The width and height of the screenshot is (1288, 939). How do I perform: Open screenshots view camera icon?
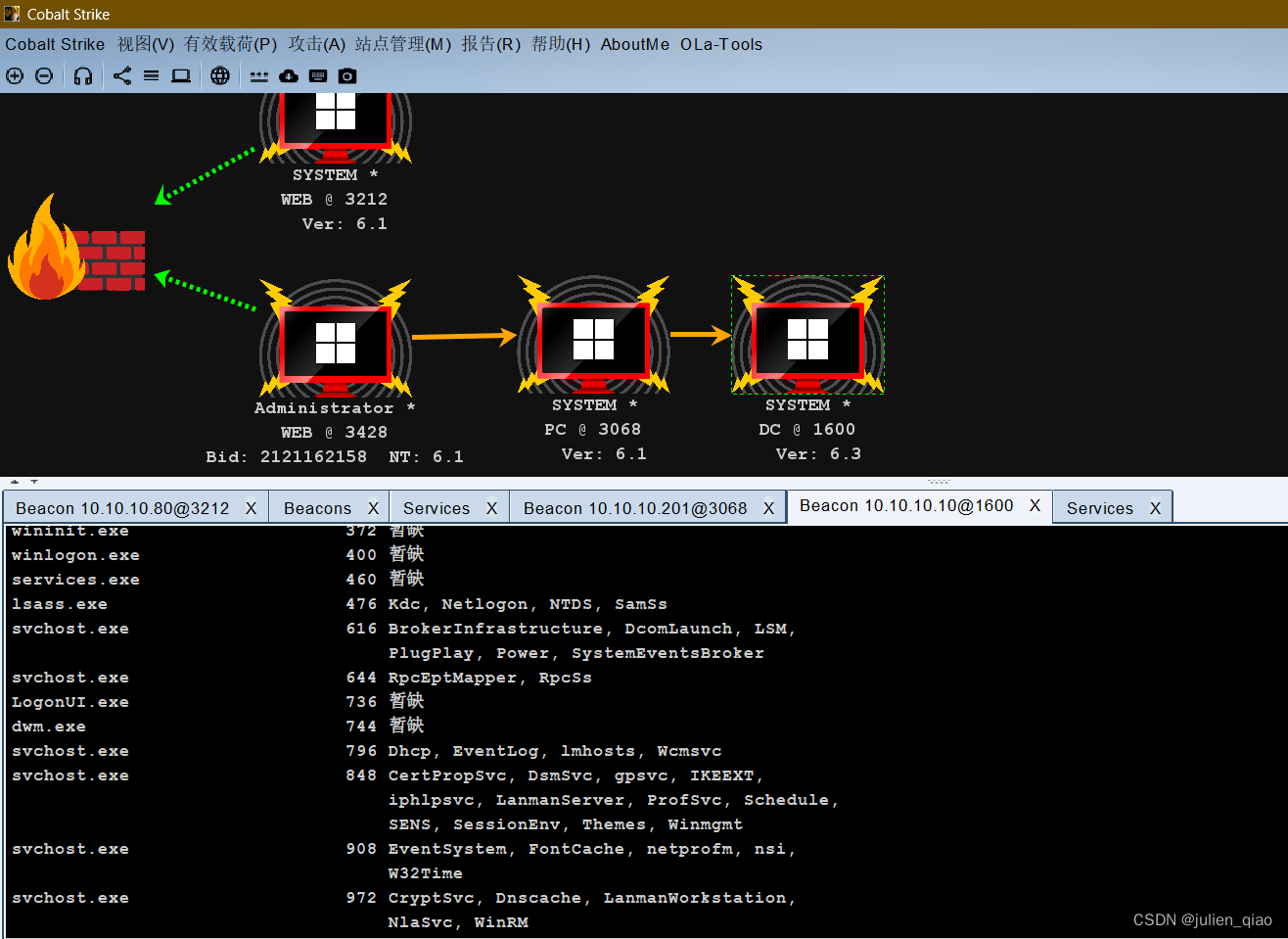tap(347, 75)
